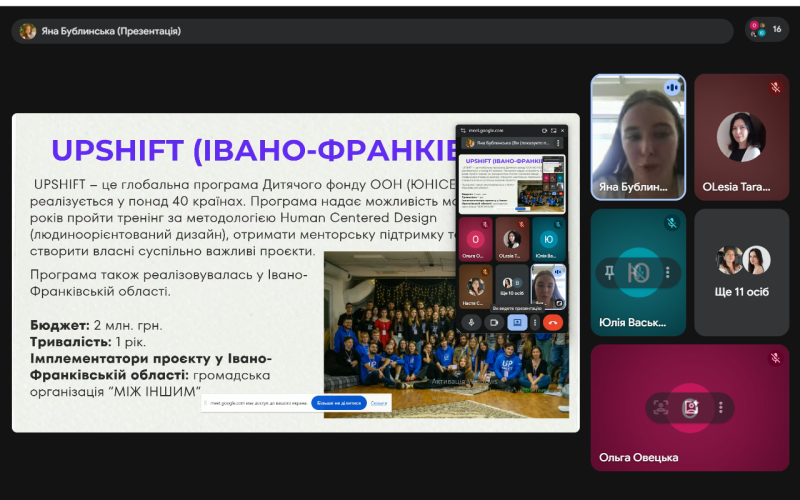
Task: Select the text Бюджет: 2 млн. грн.
Action: [96, 325]
